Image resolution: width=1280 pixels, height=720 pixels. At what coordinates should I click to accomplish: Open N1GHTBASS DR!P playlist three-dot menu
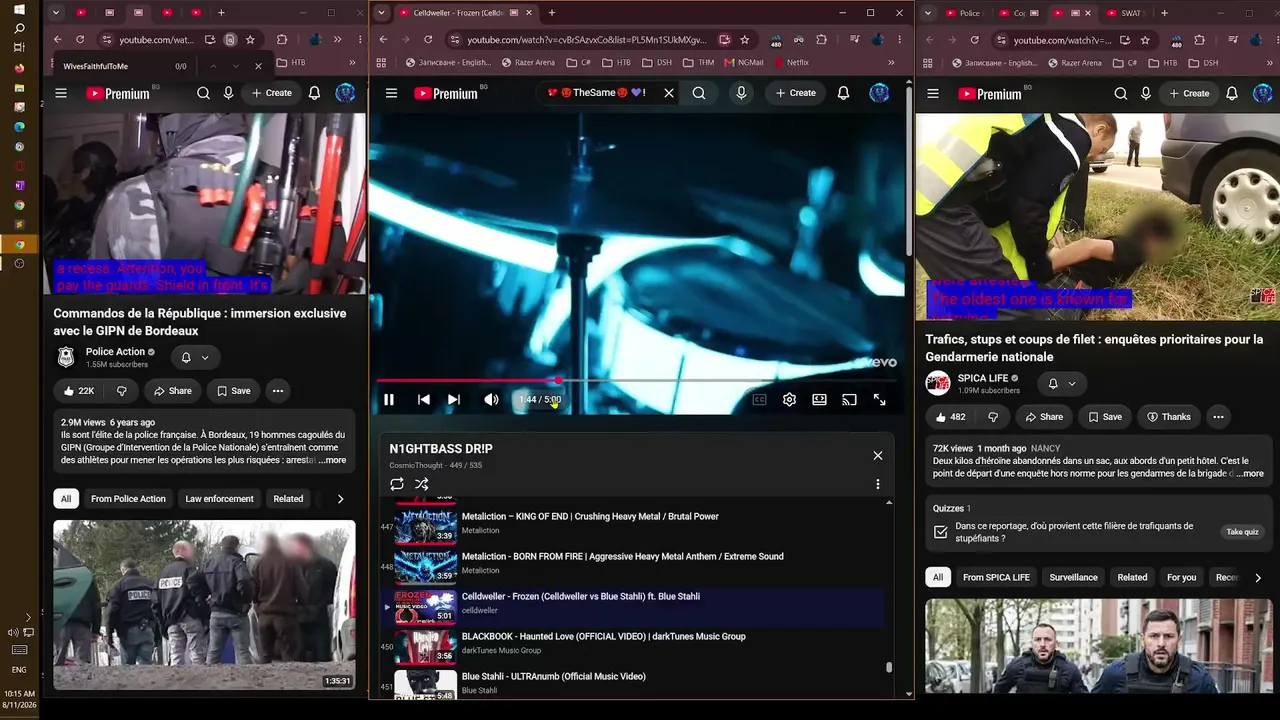coord(878,484)
